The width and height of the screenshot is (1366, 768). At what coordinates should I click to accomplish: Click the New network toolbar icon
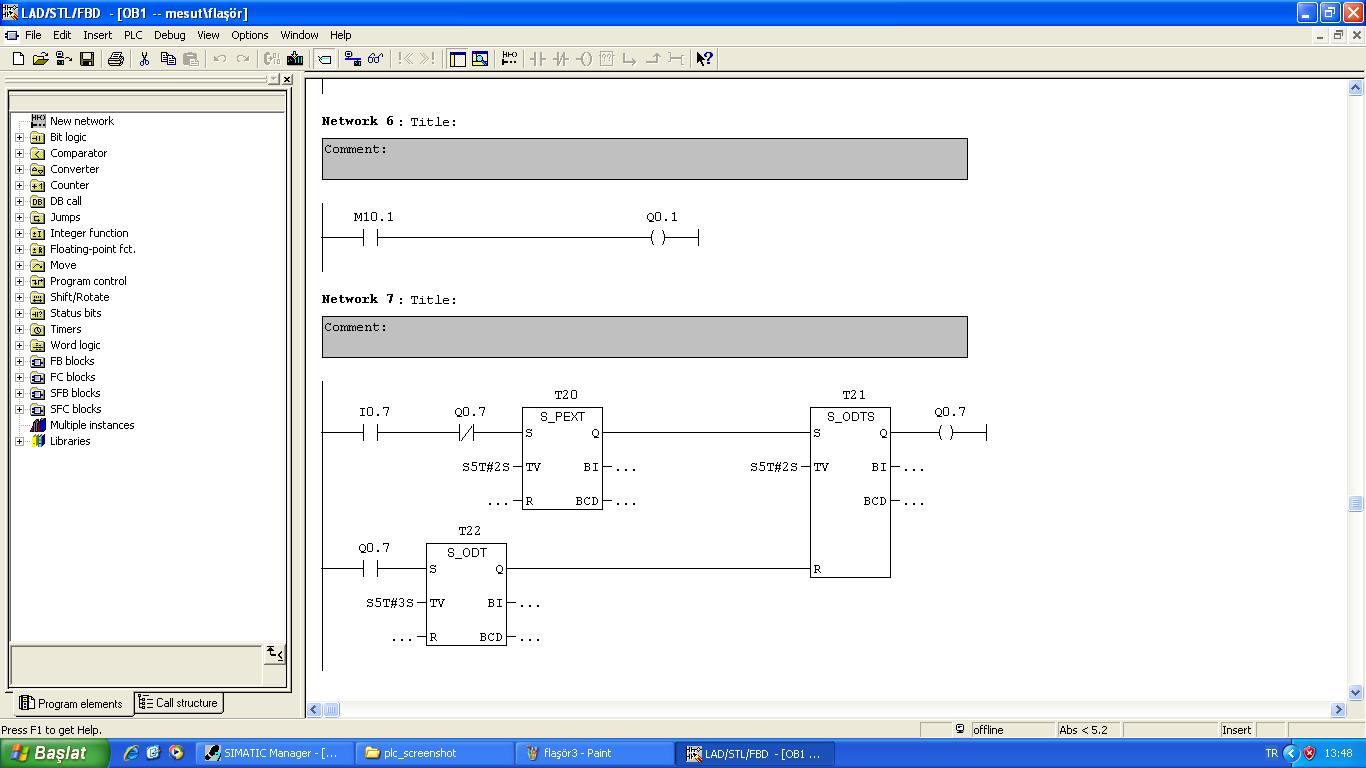click(x=509, y=59)
